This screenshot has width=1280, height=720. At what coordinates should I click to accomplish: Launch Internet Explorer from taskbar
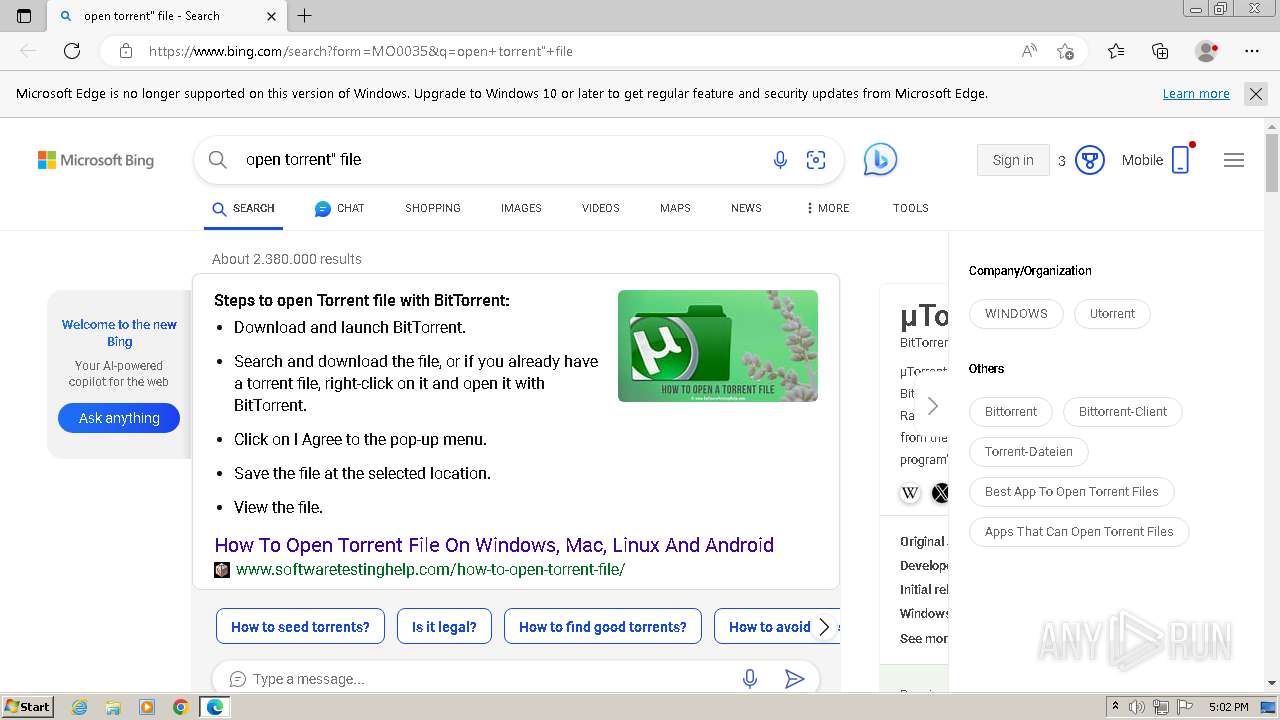(79, 707)
